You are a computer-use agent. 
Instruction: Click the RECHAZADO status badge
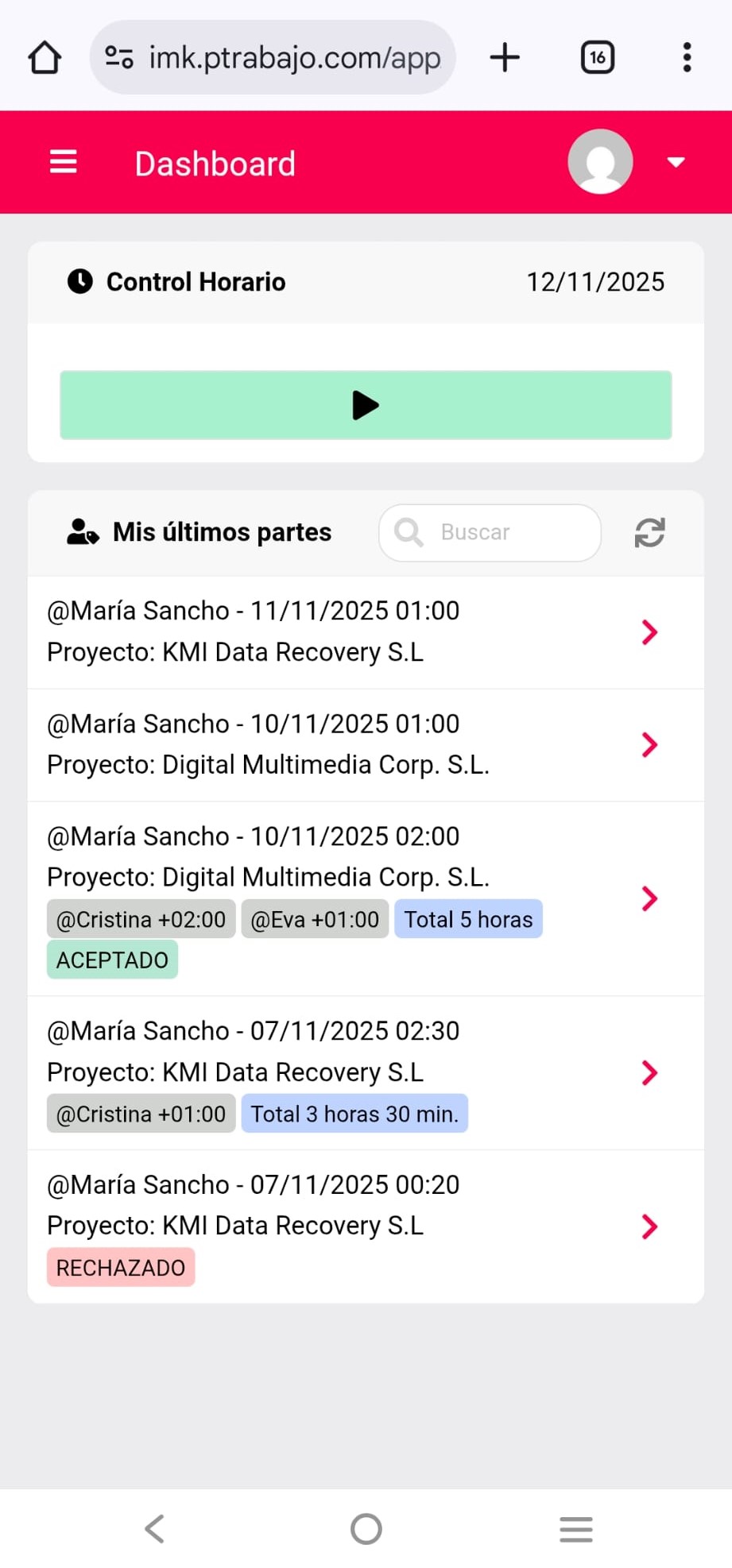pyautogui.click(x=121, y=1268)
